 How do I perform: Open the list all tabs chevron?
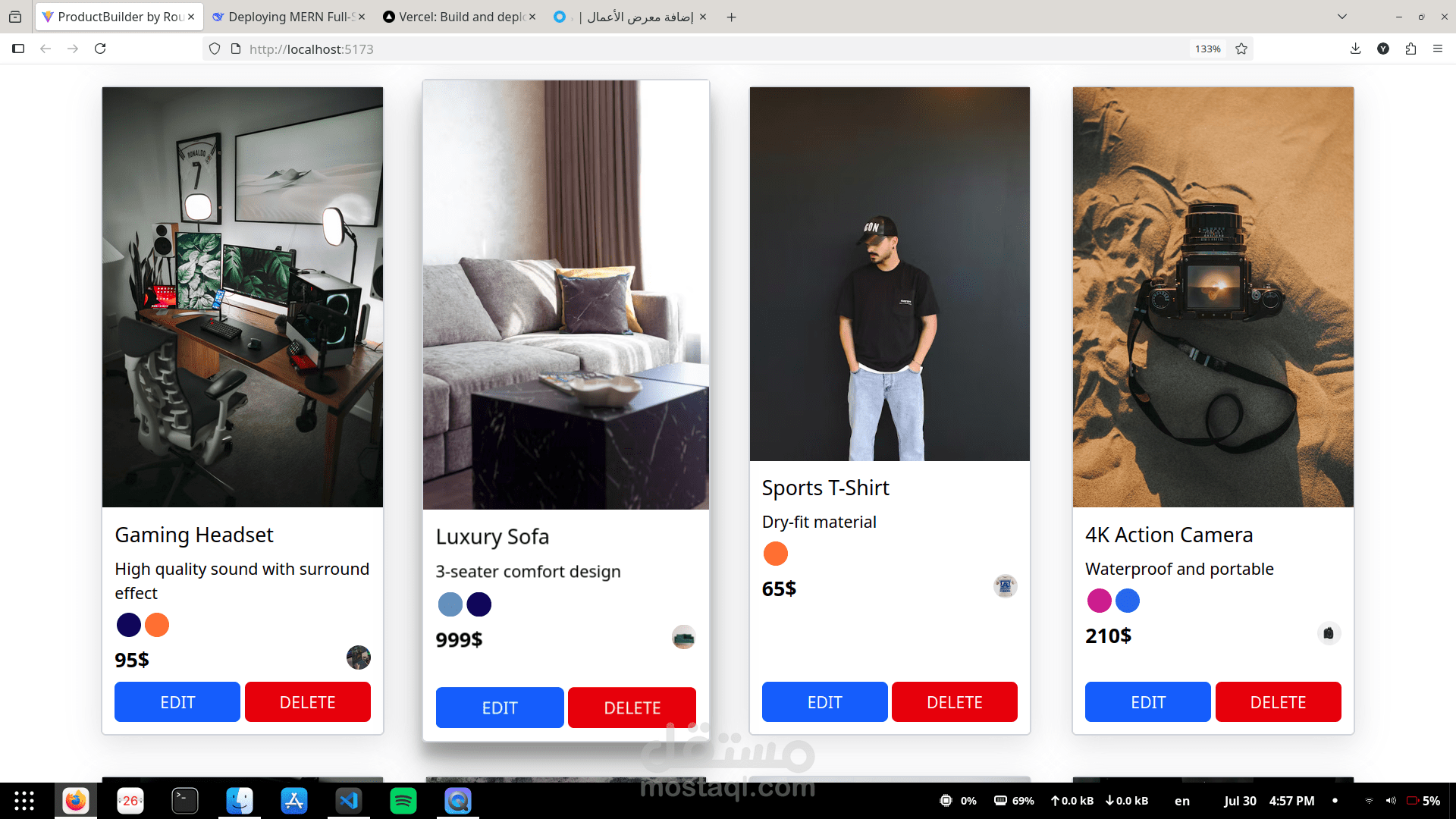pyautogui.click(x=1342, y=17)
